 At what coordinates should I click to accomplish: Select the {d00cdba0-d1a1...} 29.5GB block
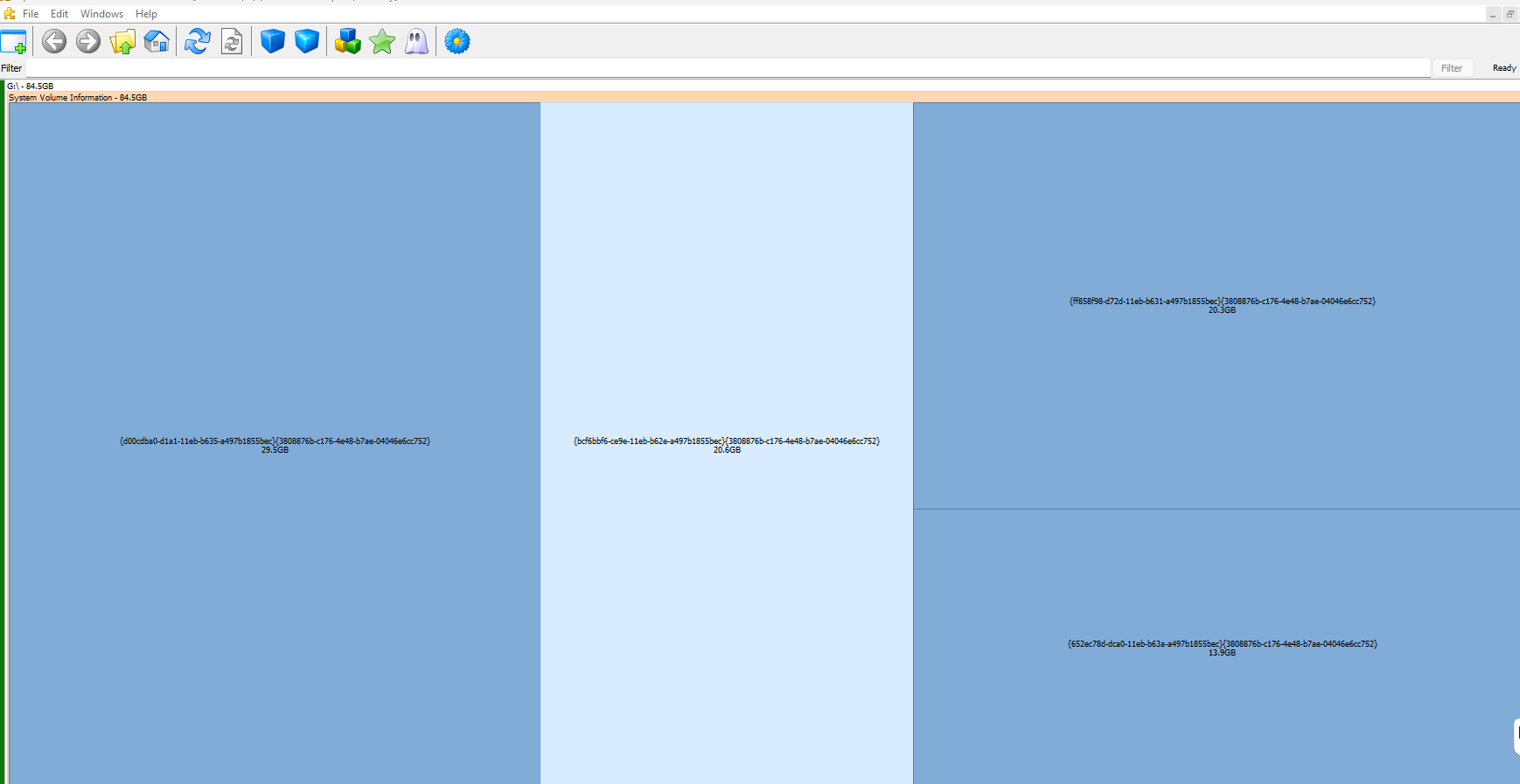click(275, 444)
